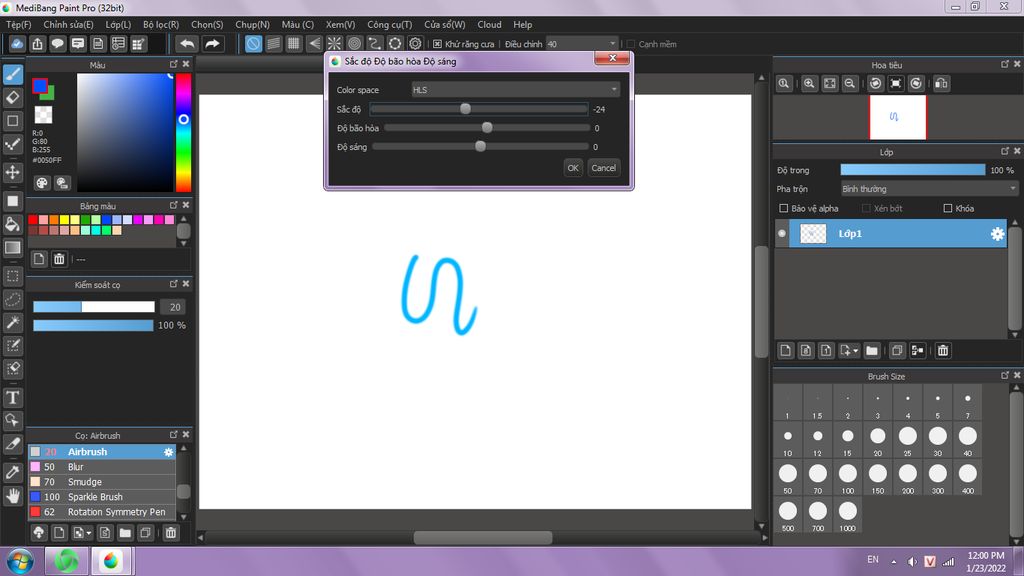Screen dimensions: 1024x576
Task: Click the taskbar volume icon
Action: (x=912, y=562)
